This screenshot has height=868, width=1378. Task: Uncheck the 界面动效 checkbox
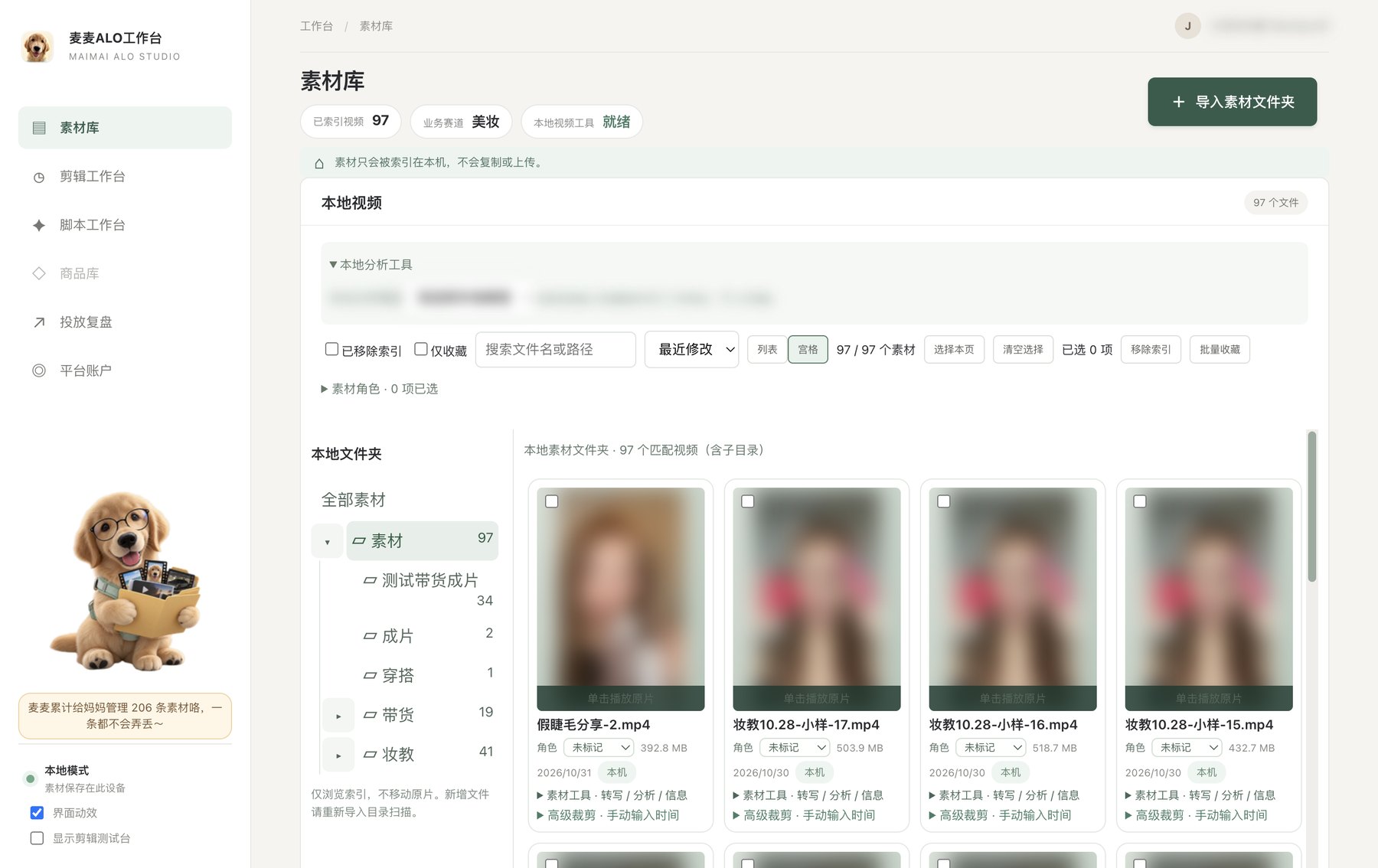click(37, 813)
